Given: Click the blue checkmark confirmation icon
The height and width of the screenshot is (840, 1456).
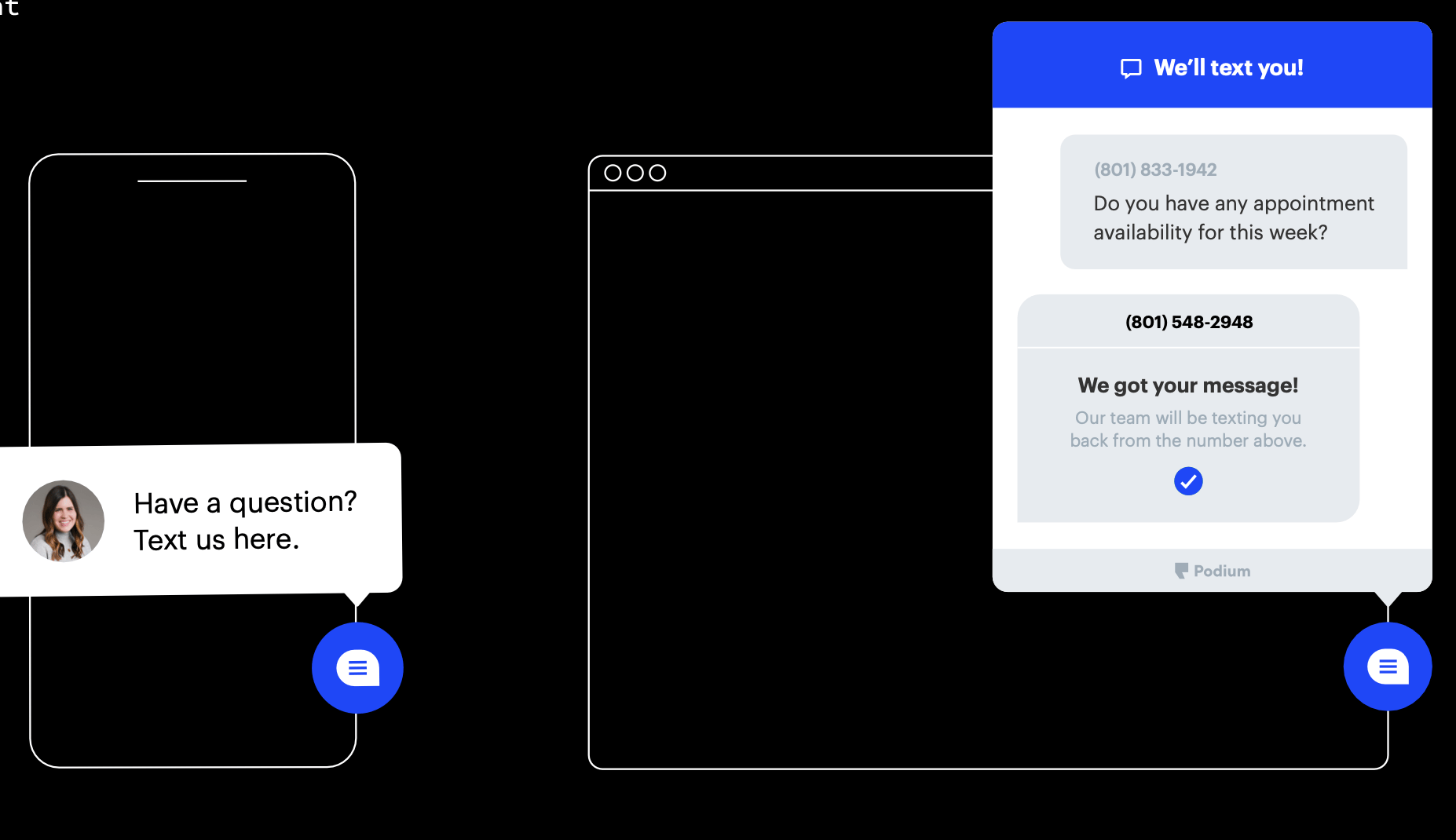Looking at the screenshot, I should click(1187, 480).
